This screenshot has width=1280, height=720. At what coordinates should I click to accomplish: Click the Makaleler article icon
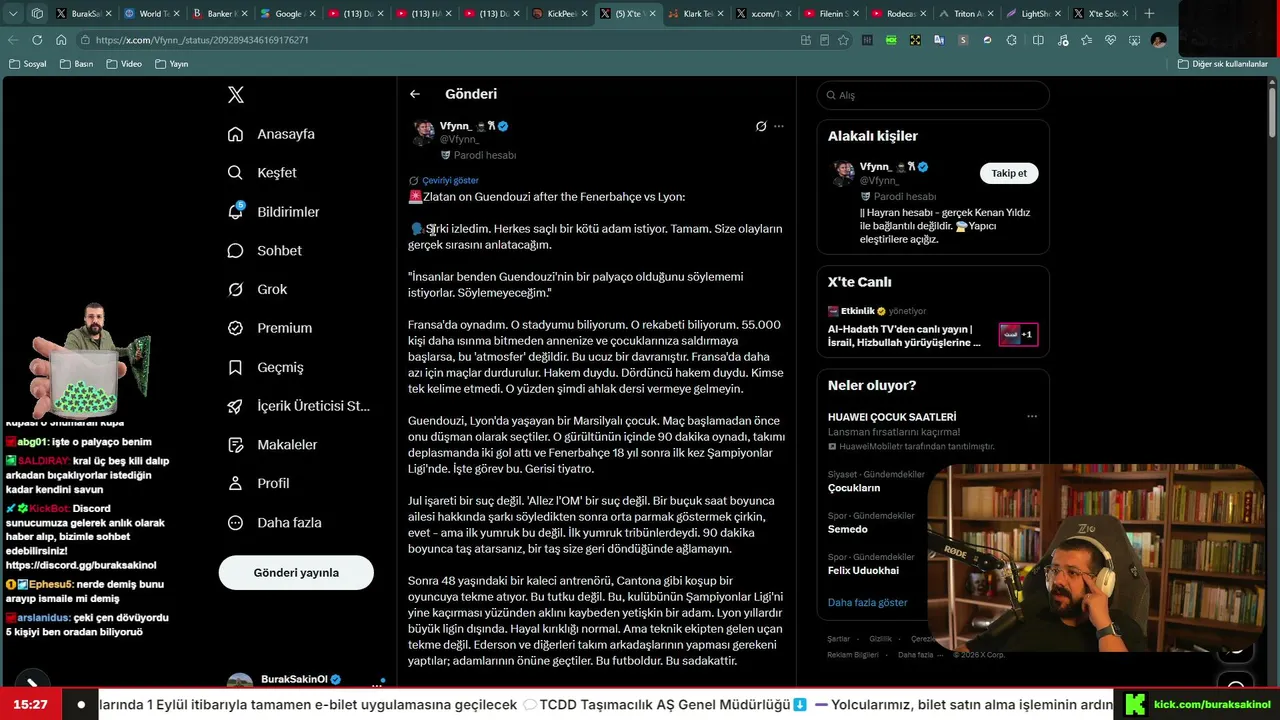235,445
